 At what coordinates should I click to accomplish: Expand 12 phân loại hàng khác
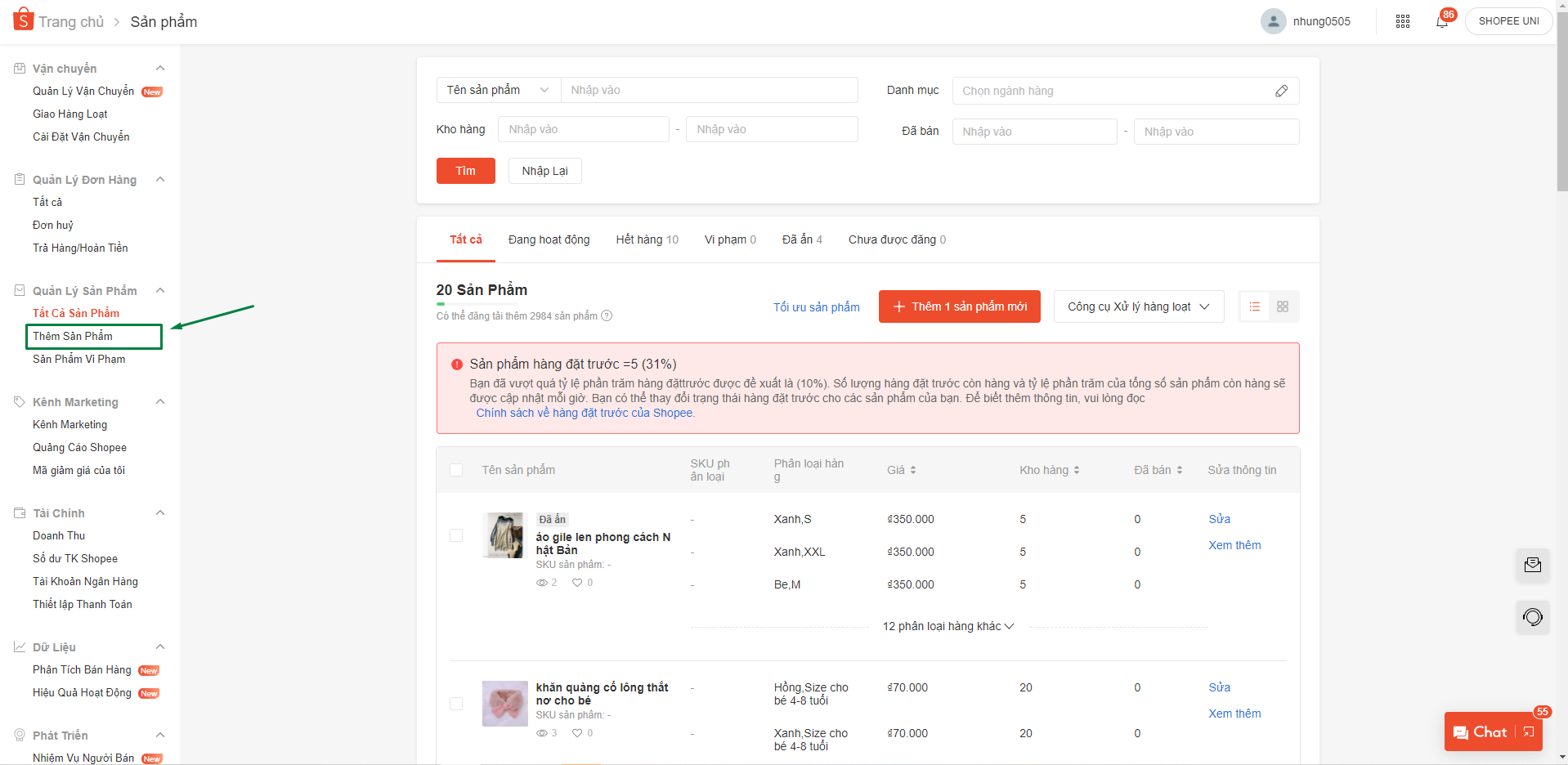coord(947,626)
